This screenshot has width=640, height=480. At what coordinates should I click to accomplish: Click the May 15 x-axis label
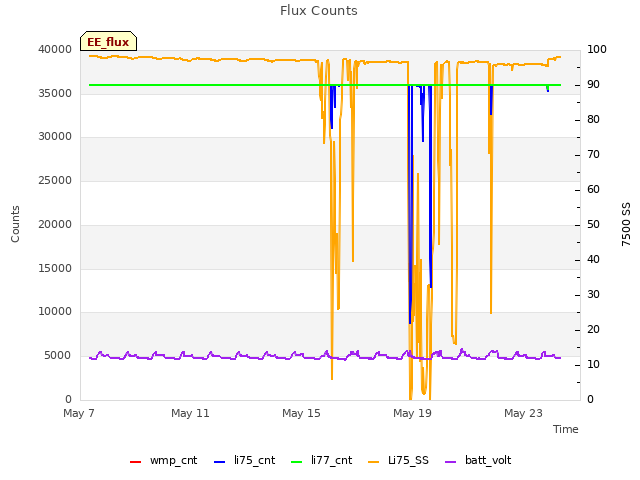coord(301,413)
